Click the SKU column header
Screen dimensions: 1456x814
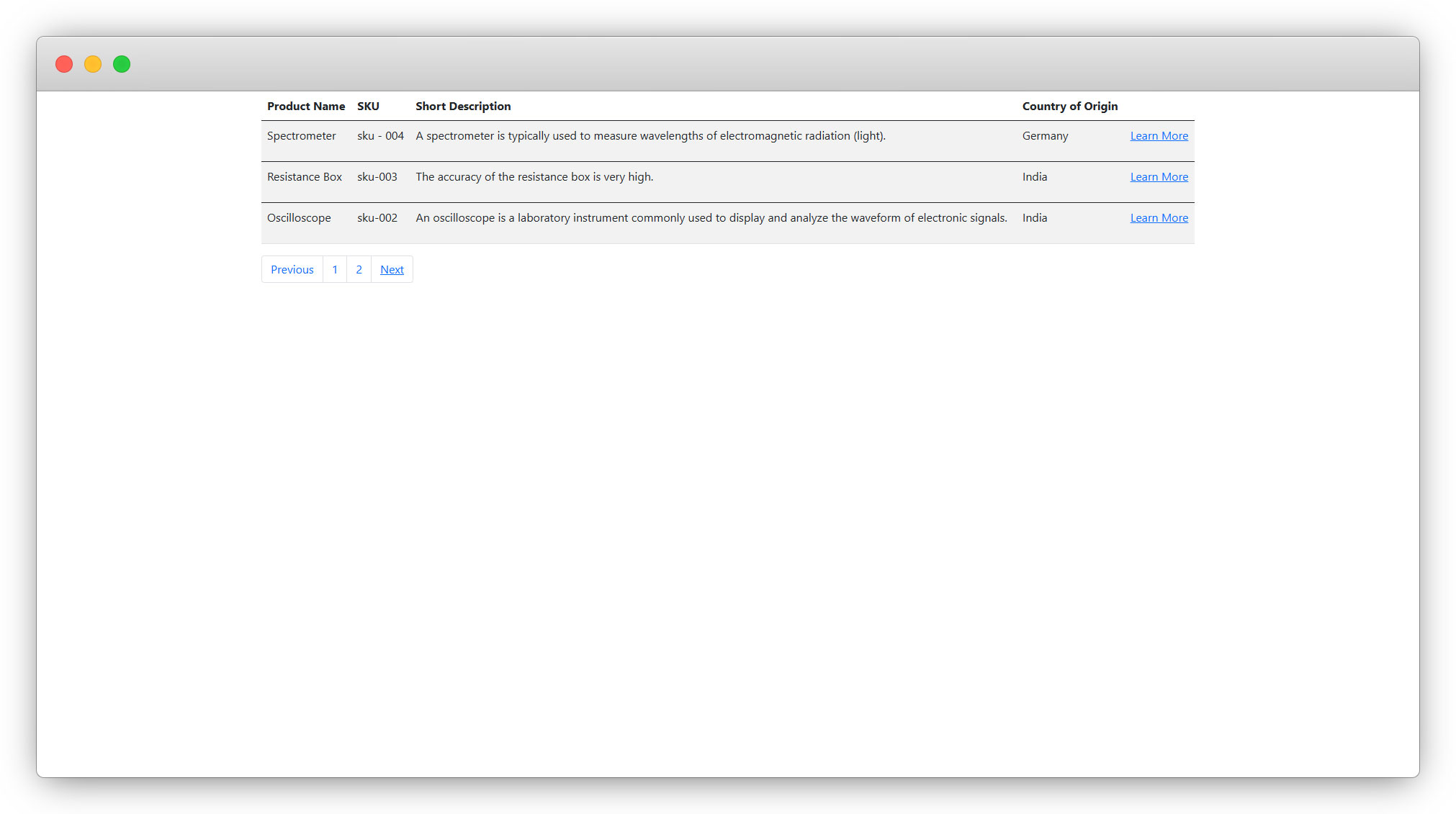[368, 107]
